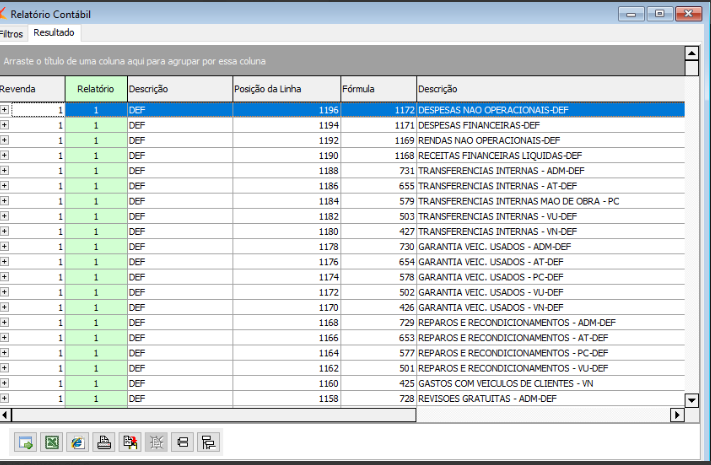Click the expand tree hierarchy icon
Screen dimensions: 711x465
(209, 442)
